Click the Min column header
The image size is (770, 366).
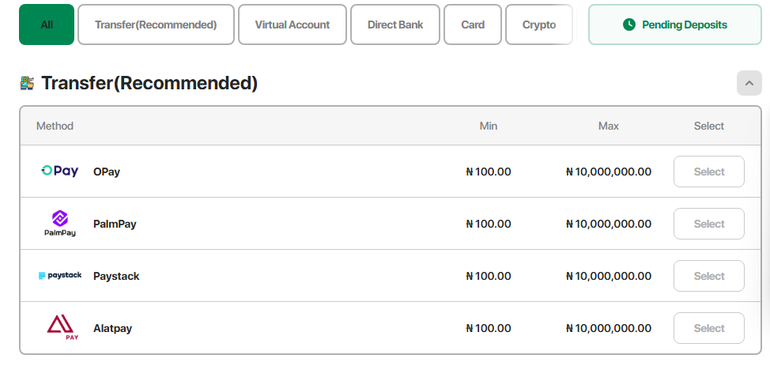tap(488, 126)
